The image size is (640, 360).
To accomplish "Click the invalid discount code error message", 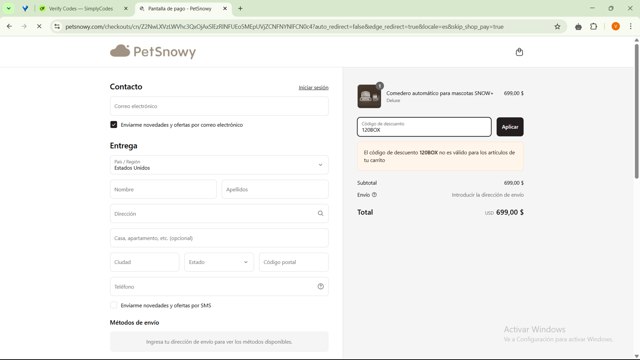I will pyautogui.click(x=440, y=156).
